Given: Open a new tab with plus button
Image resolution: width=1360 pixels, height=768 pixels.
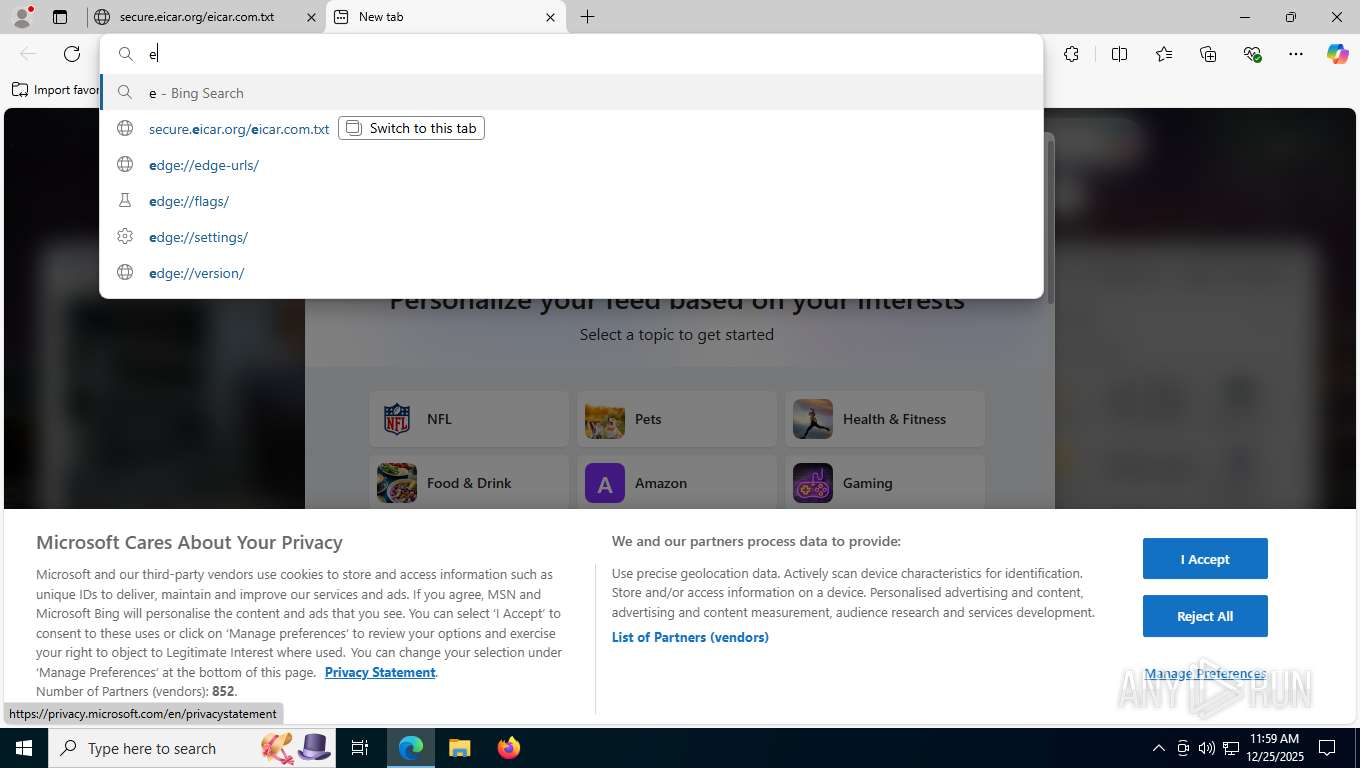Looking at the screenshot, I should coord(588,17).
